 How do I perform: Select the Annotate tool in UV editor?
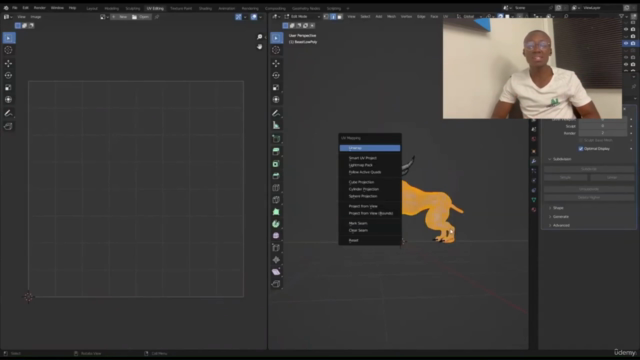point(9,113)
